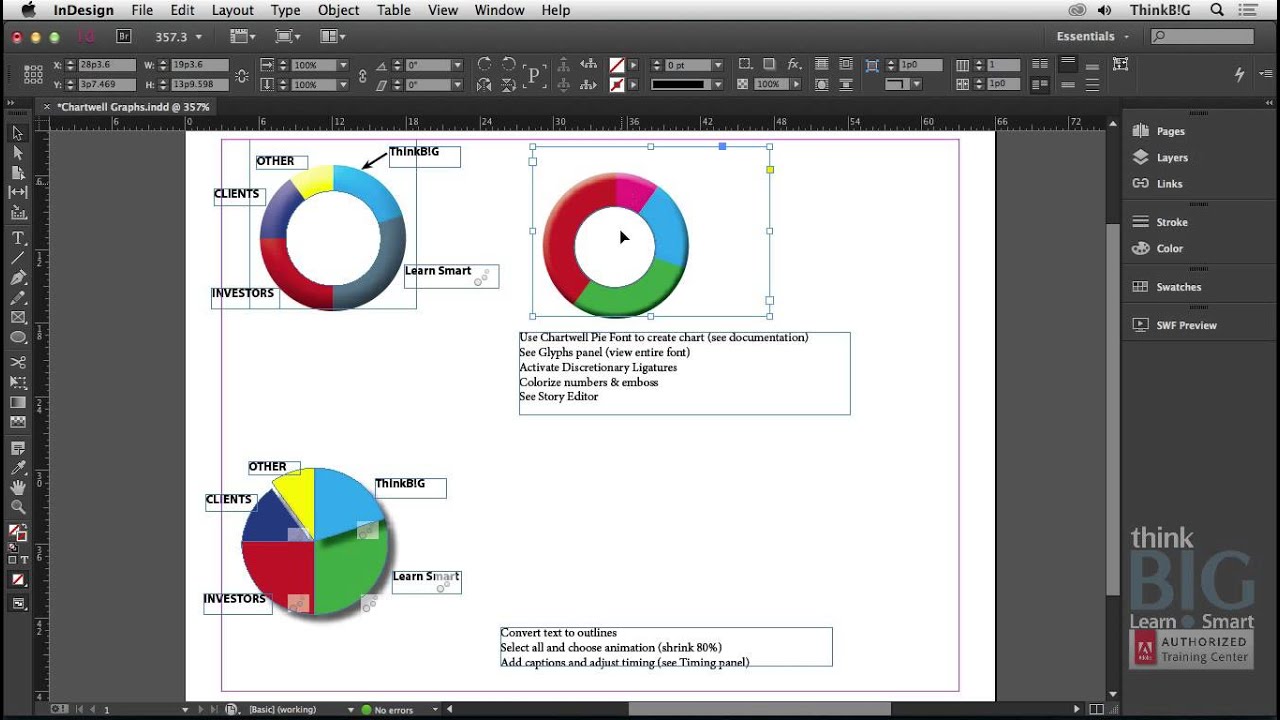
Task: Select the reference point locator grid
Action: (x=33, y=75)
